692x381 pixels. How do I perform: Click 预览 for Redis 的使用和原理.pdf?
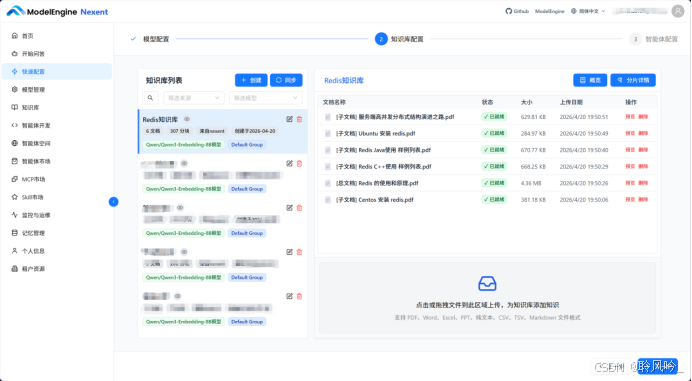coord(630,183)
